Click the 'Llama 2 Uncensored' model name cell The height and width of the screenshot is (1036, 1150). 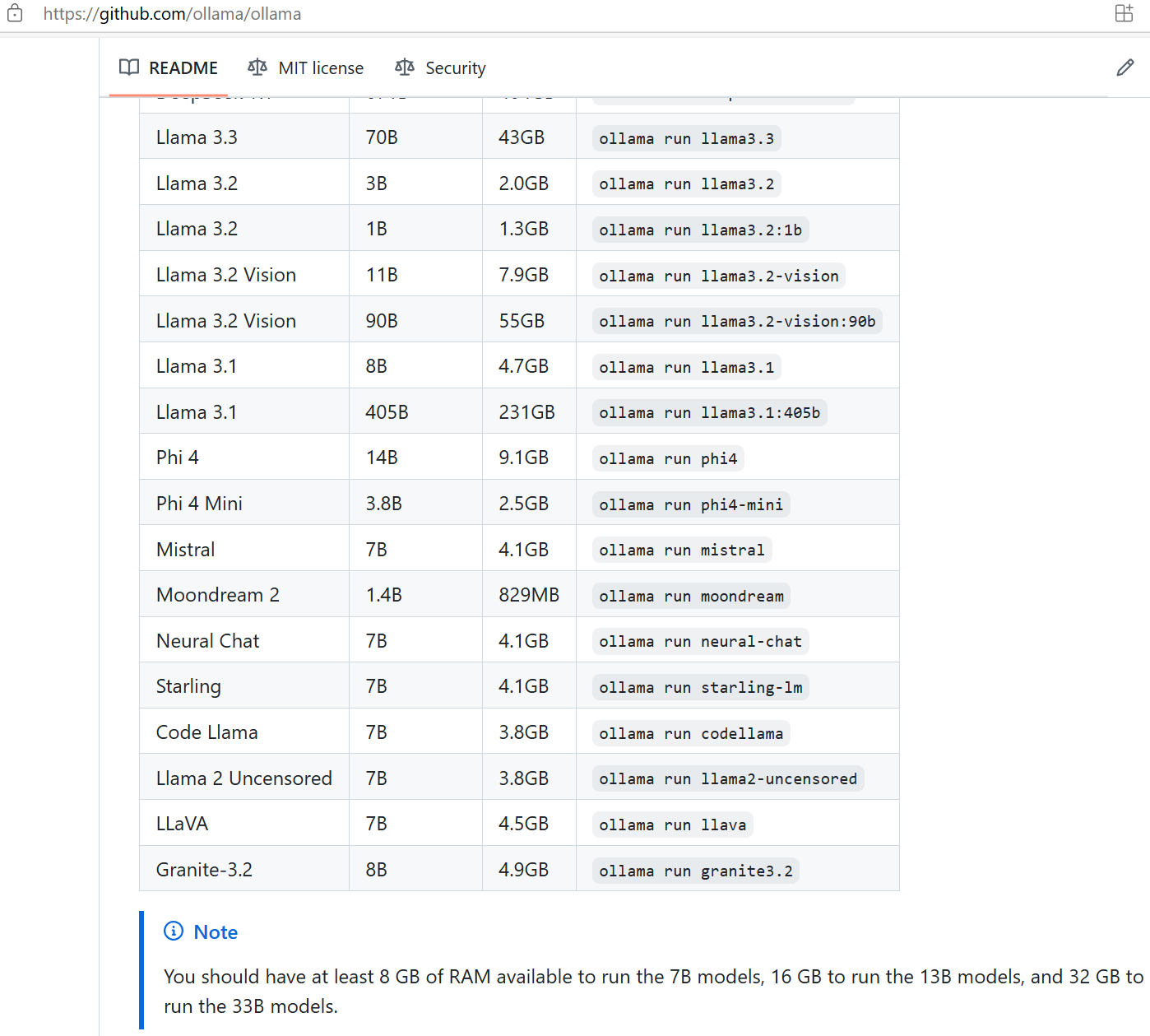click(x=244, y=778)
